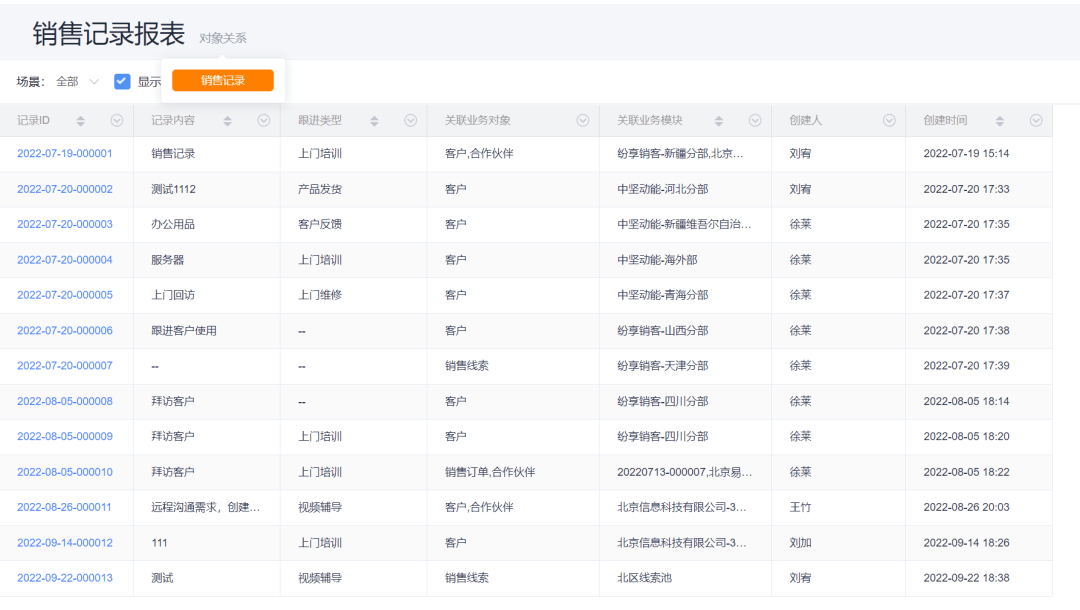Image resolution: width=1080 pixels, height=610 pixels.
Task: Click the 2022-09-22 18:38 creation time
Action: pyautogui.click(x=966, y=578)
